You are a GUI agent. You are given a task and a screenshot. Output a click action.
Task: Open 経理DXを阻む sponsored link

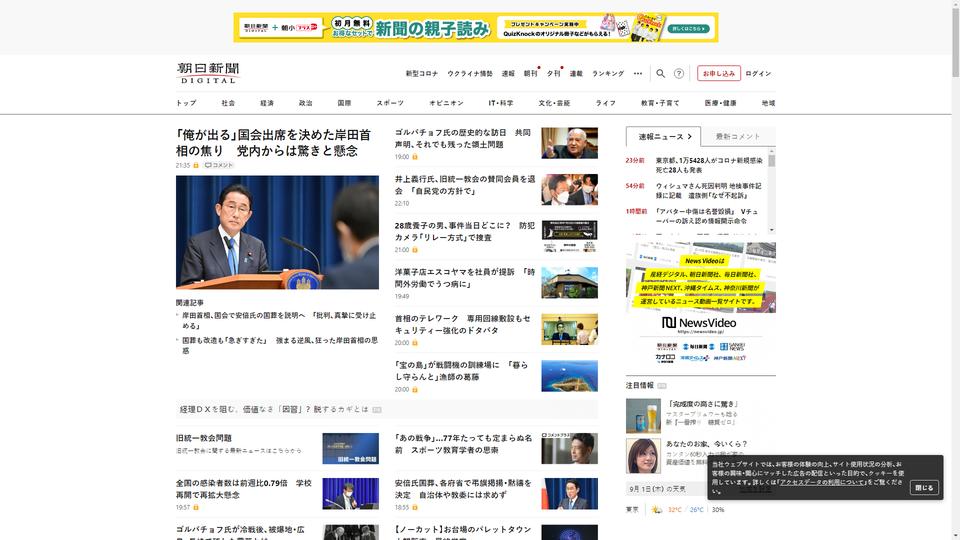point(274,410)
